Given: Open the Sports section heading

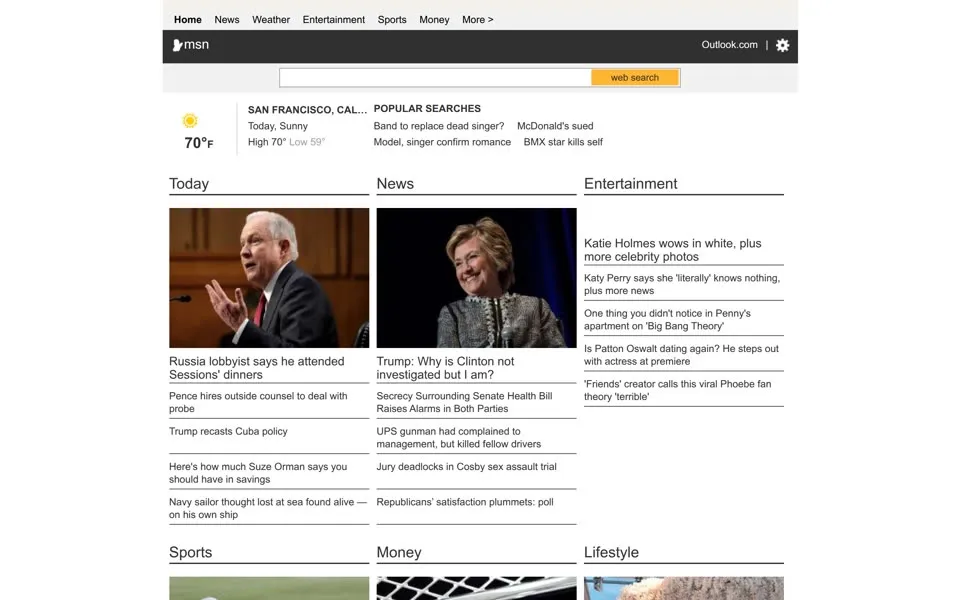Looking at the screenshot, I should coord(190,552).
